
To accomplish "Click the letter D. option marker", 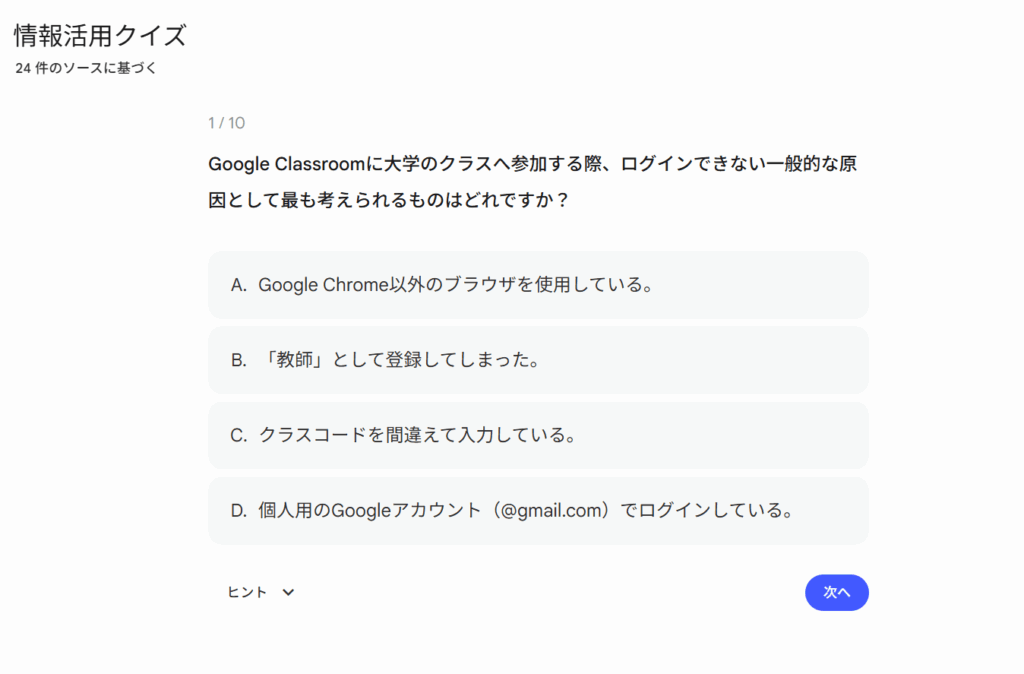I will tap(238, 511).
